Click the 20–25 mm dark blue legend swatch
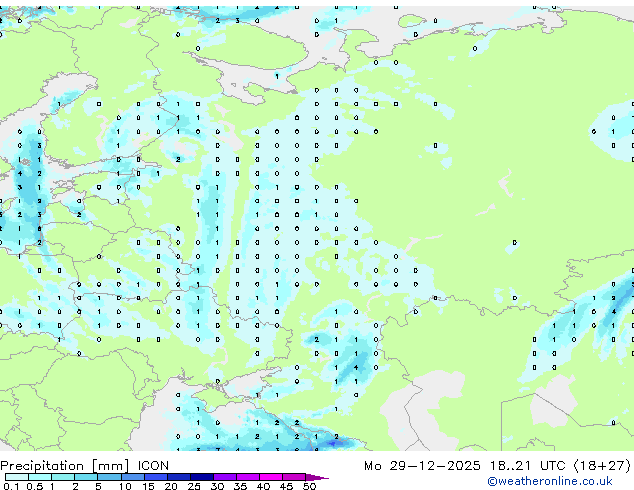The height and width of the screenshot is (490, 634). tap(178, 477)
